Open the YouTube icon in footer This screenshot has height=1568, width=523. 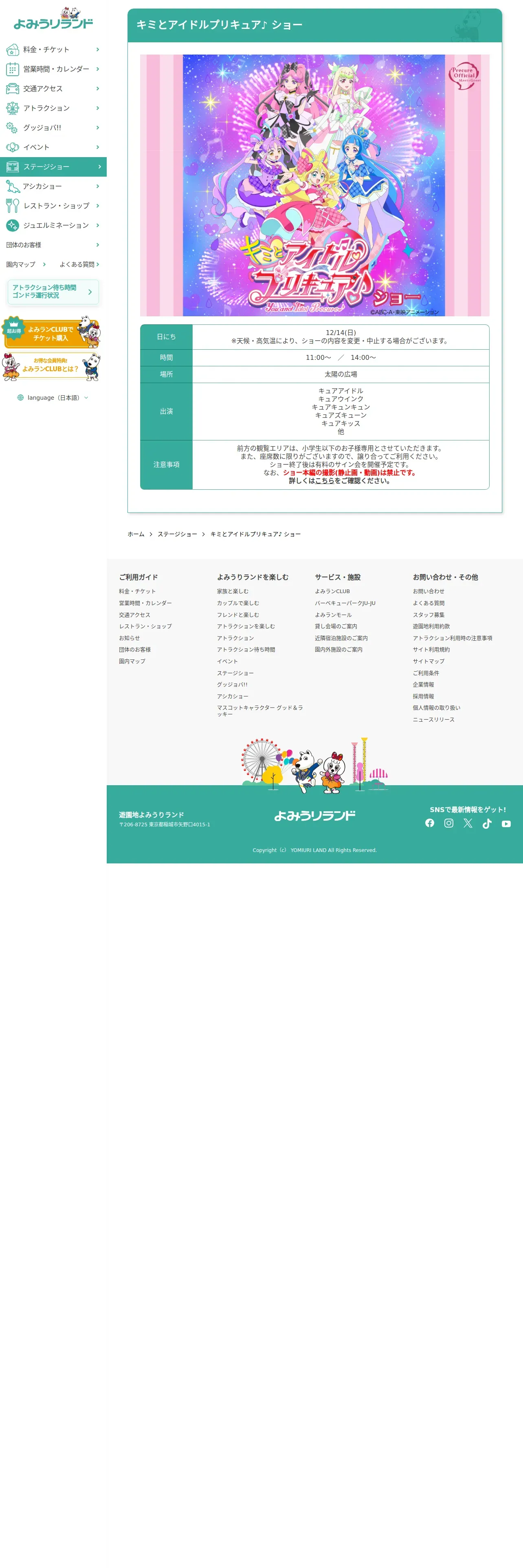click(x=506, y=823)
